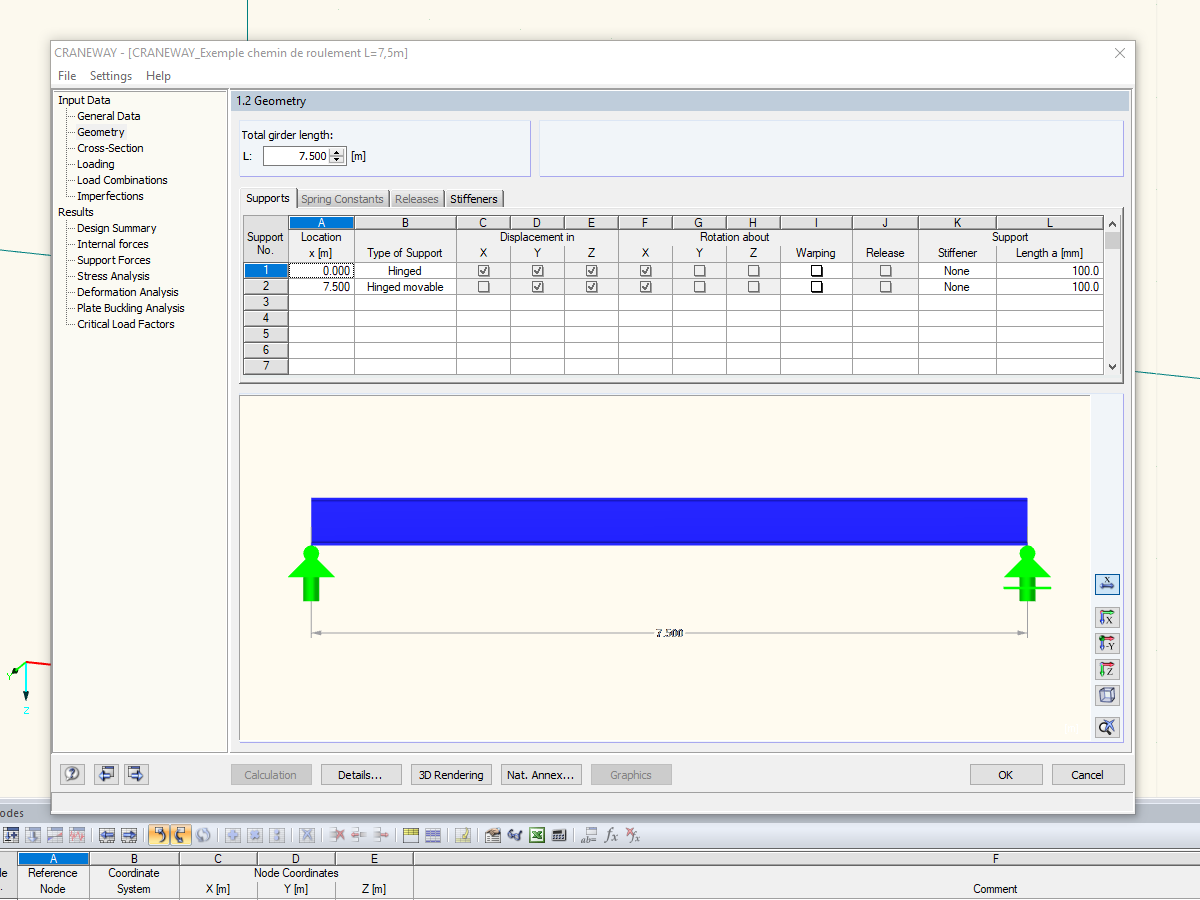Set view in X direction
Screen dimensions: 1200x900
tap(1107, 617)
